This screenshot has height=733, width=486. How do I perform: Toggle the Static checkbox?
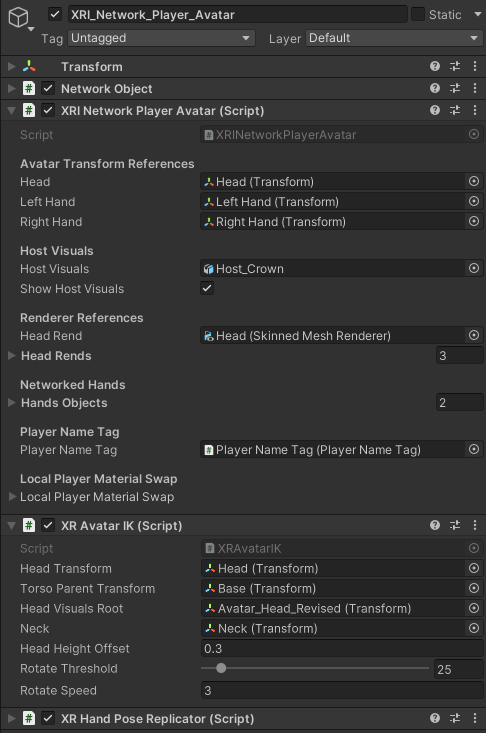tap(418, 14)
